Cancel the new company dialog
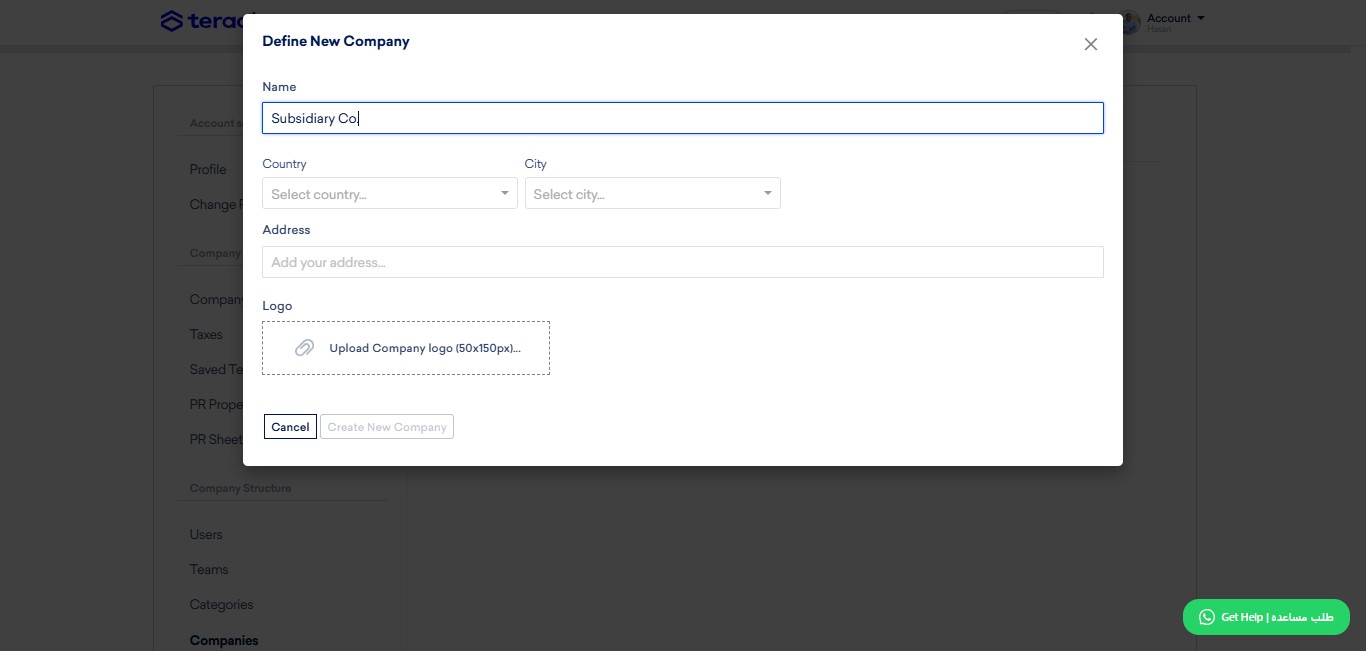Image resolution: width=1366 pixels, height=651 pixels. pos(290,427)
